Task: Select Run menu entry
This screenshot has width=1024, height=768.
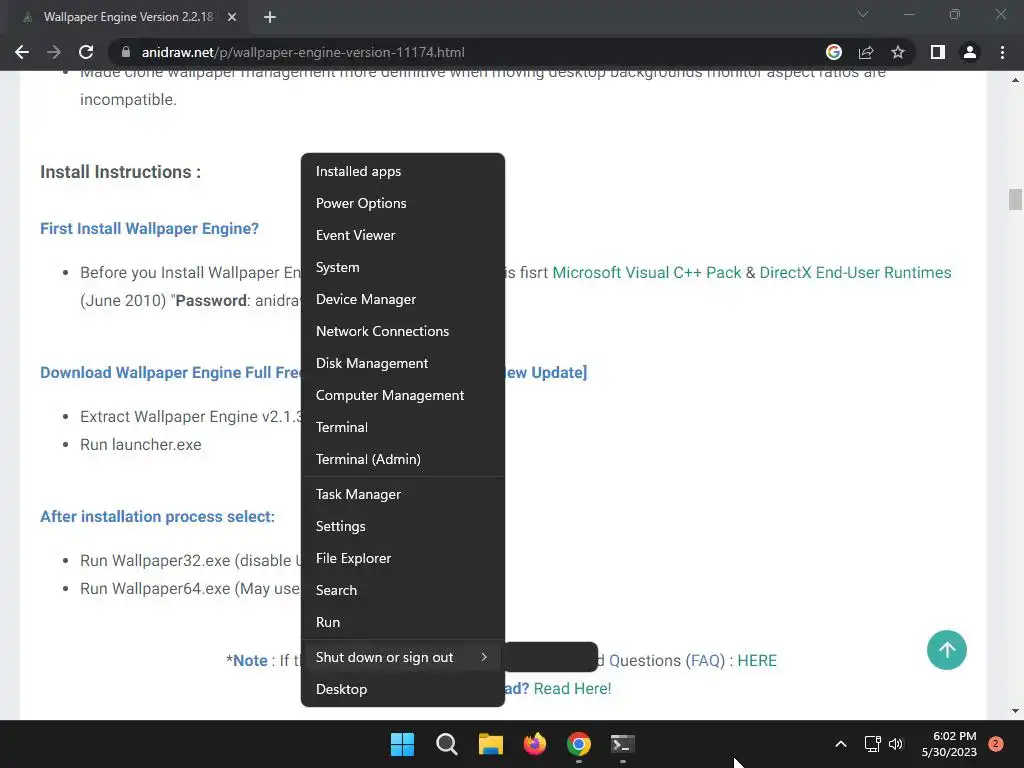Action: tap(403, 622)
